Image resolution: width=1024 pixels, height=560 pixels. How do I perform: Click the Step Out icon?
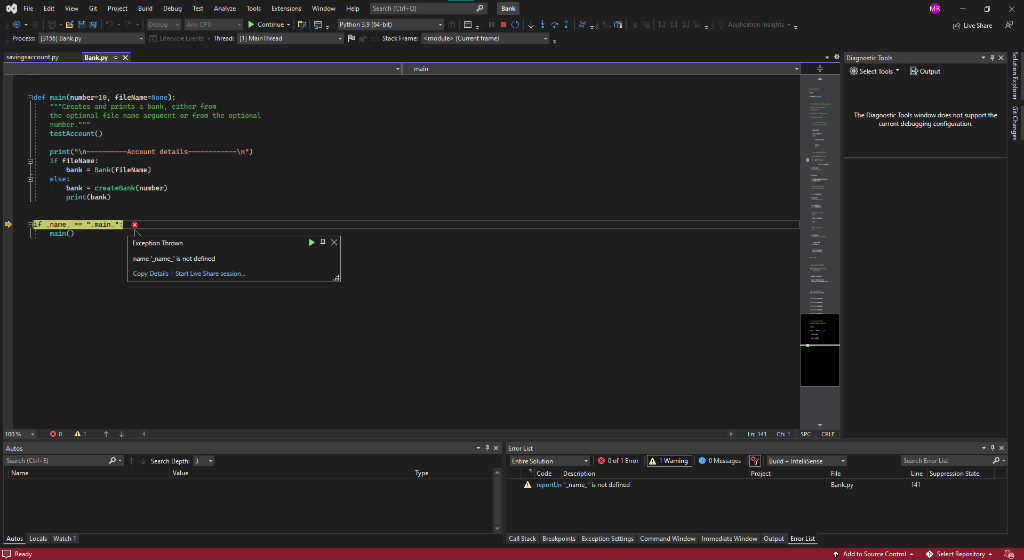point(566,25)
